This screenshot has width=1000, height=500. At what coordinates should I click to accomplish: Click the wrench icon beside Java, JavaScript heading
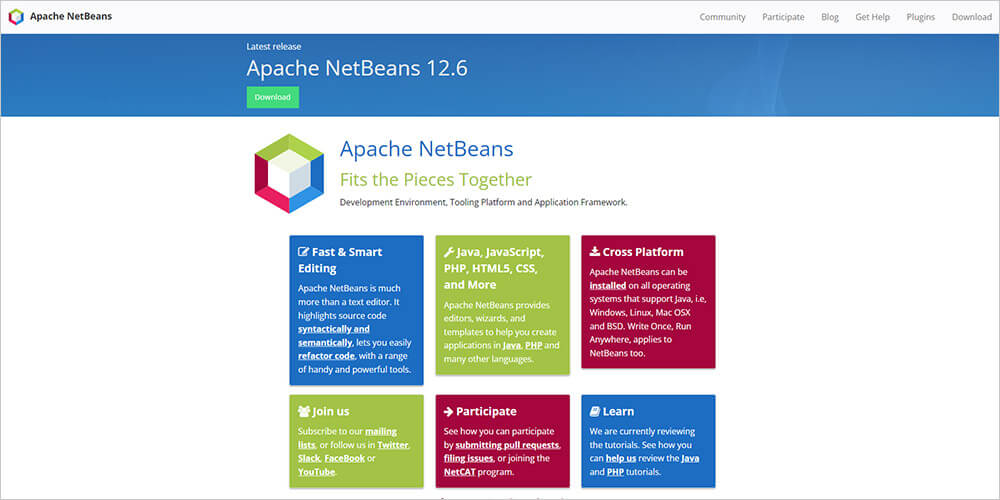[x=449, y=252]
